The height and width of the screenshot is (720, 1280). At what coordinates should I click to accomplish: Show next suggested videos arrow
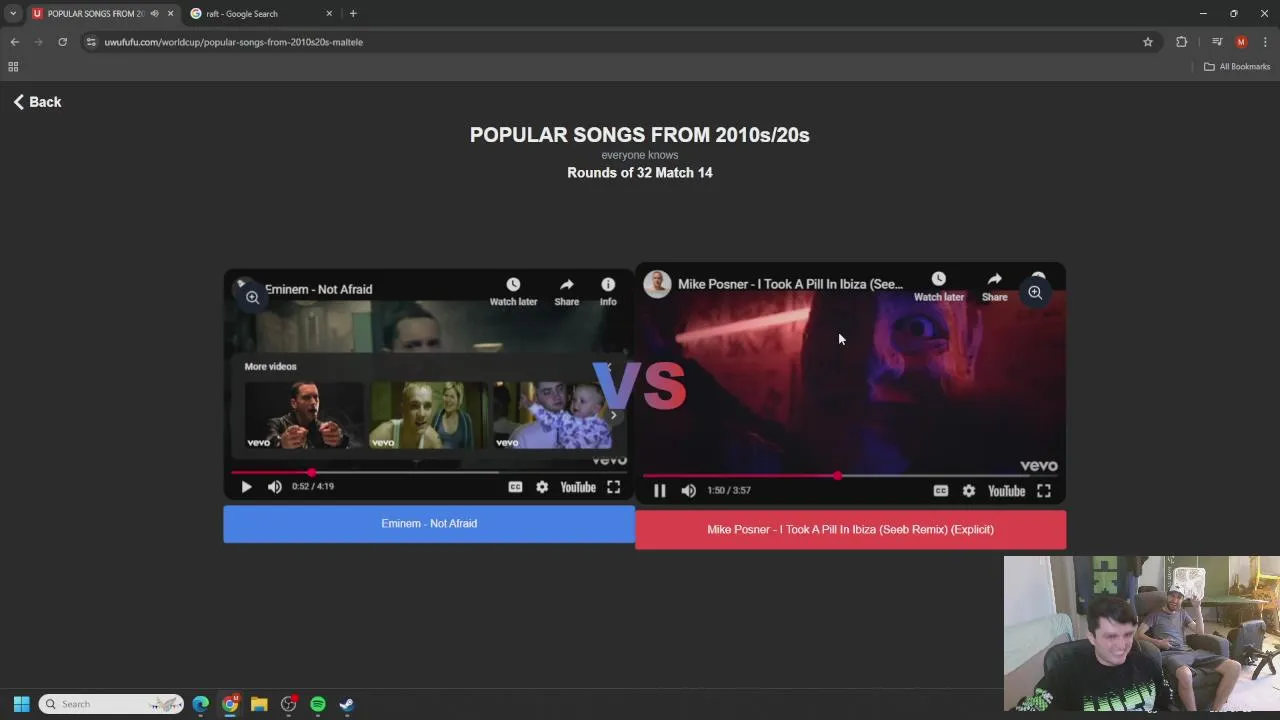[614, 415]
